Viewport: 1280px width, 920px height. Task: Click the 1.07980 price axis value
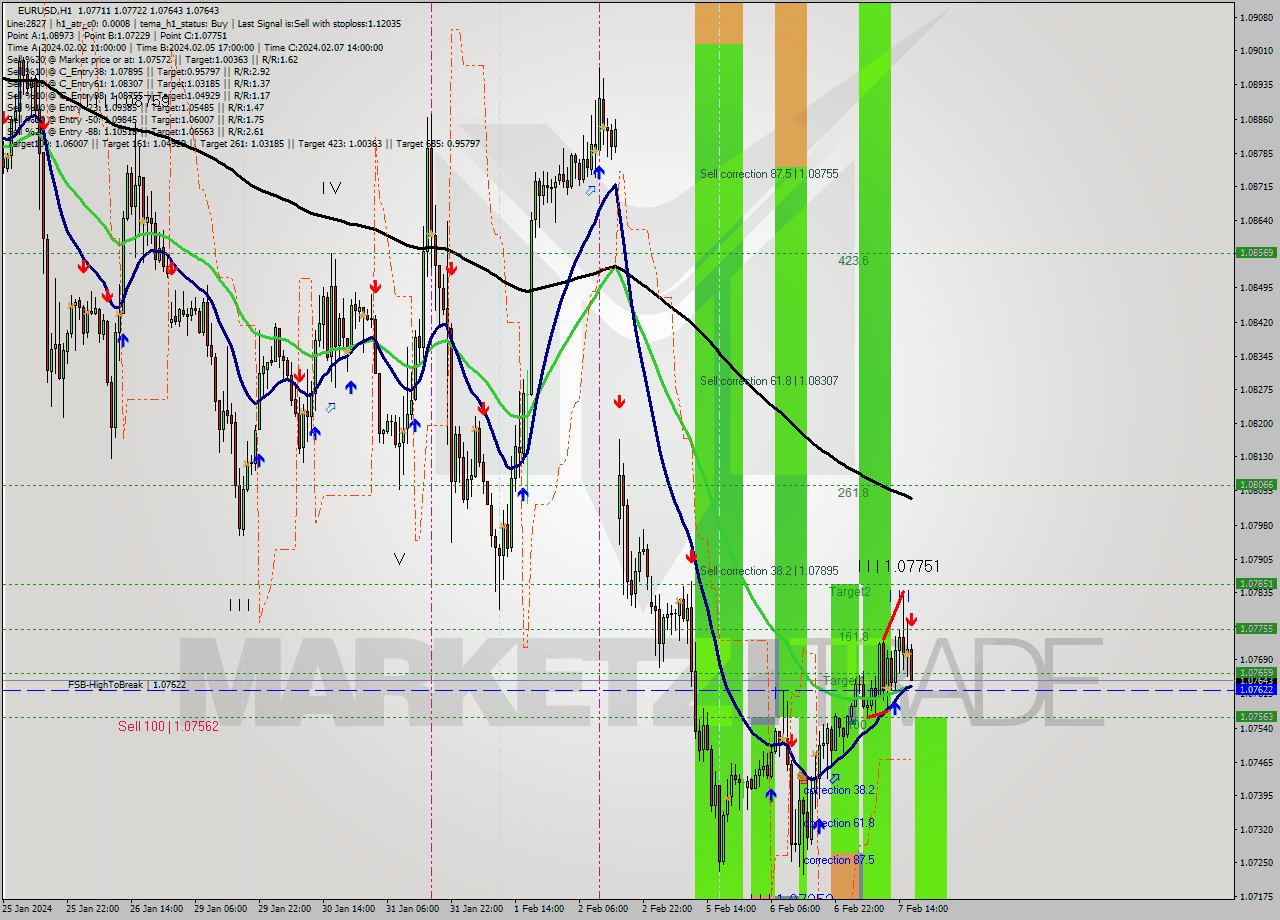coord(1256,525)
